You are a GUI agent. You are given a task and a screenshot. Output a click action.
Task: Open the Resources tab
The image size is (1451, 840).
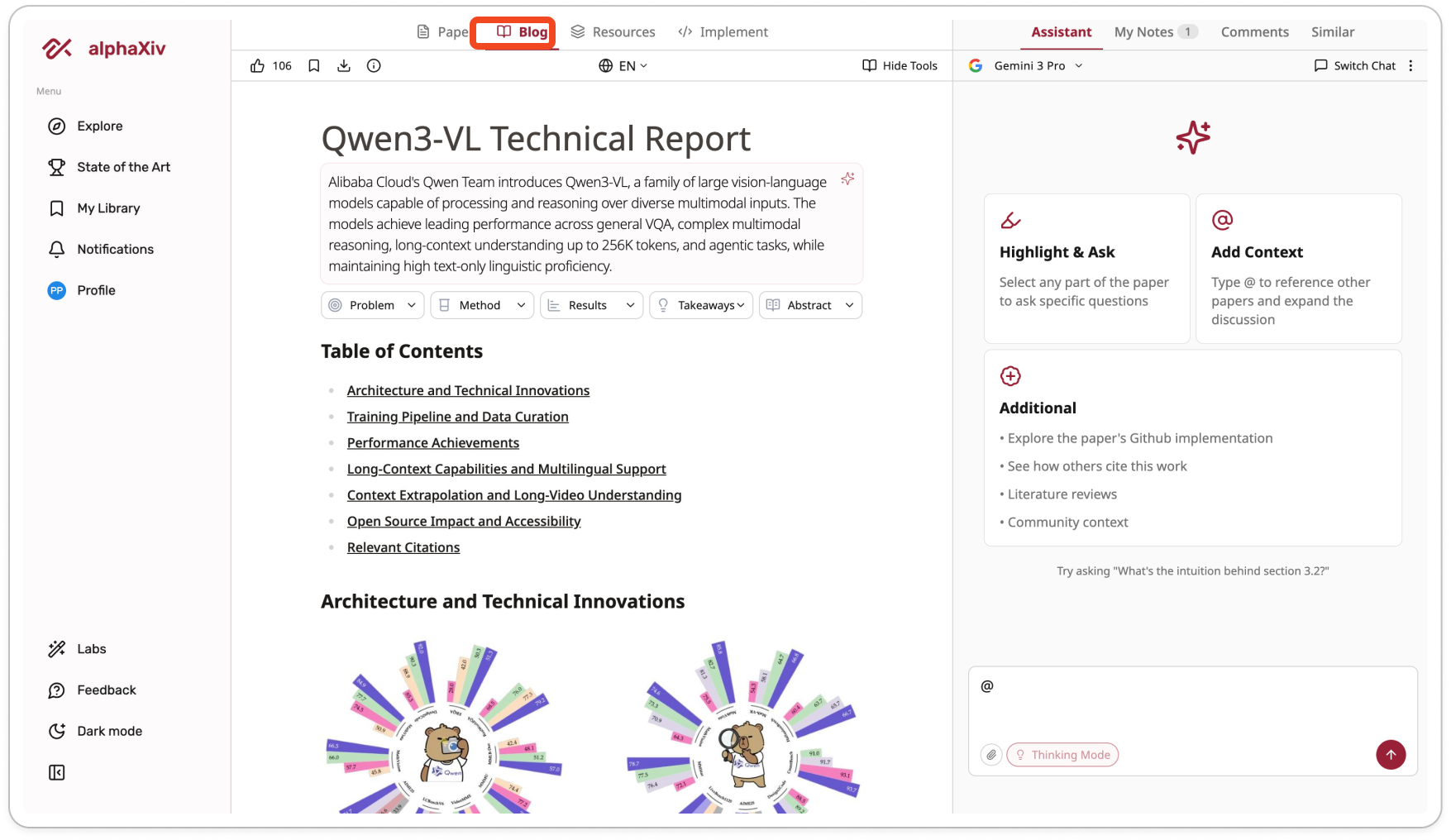pyautogui.click(x=613, y=32)
